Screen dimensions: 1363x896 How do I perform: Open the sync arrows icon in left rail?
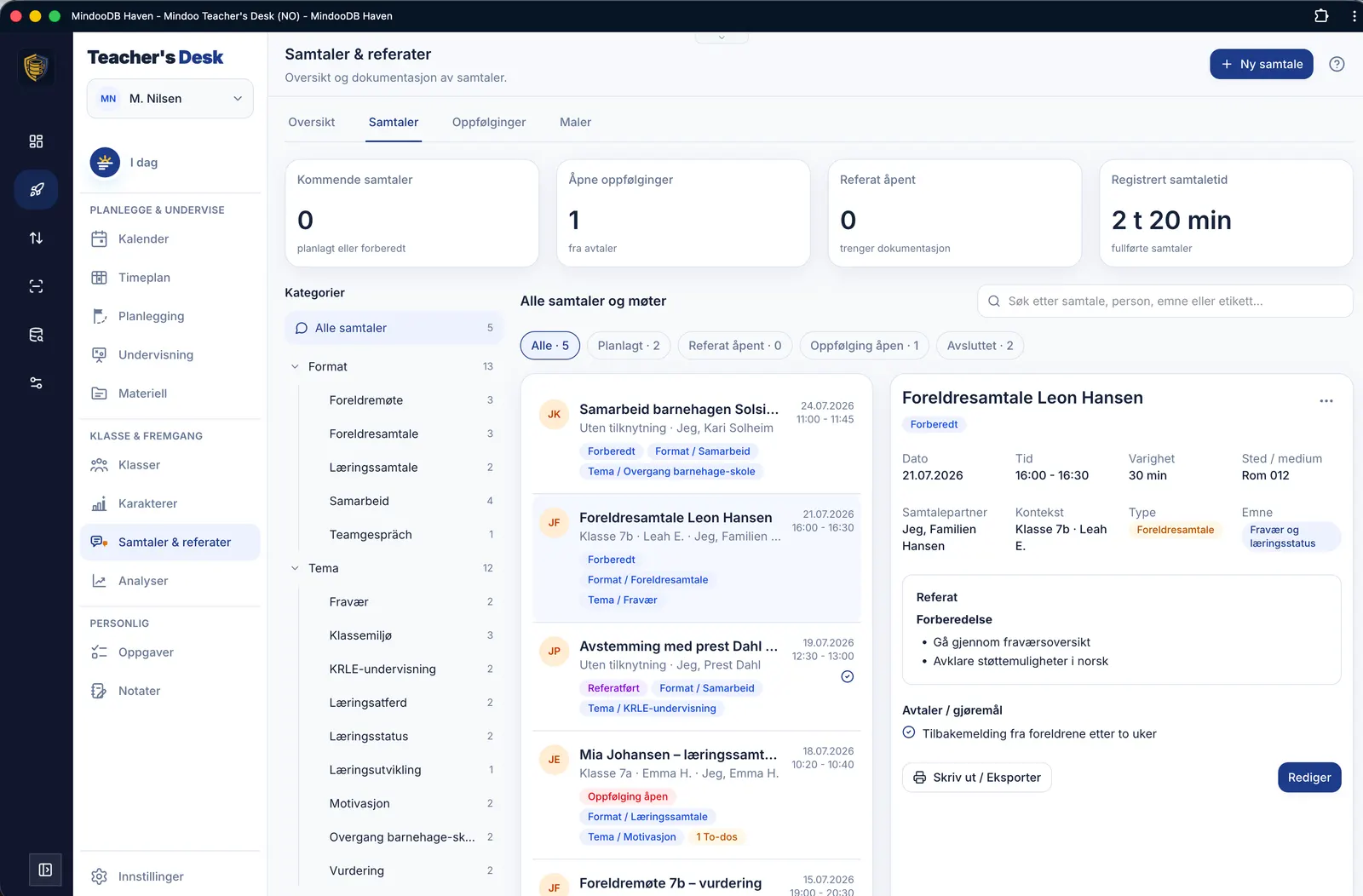click(36, 238)
